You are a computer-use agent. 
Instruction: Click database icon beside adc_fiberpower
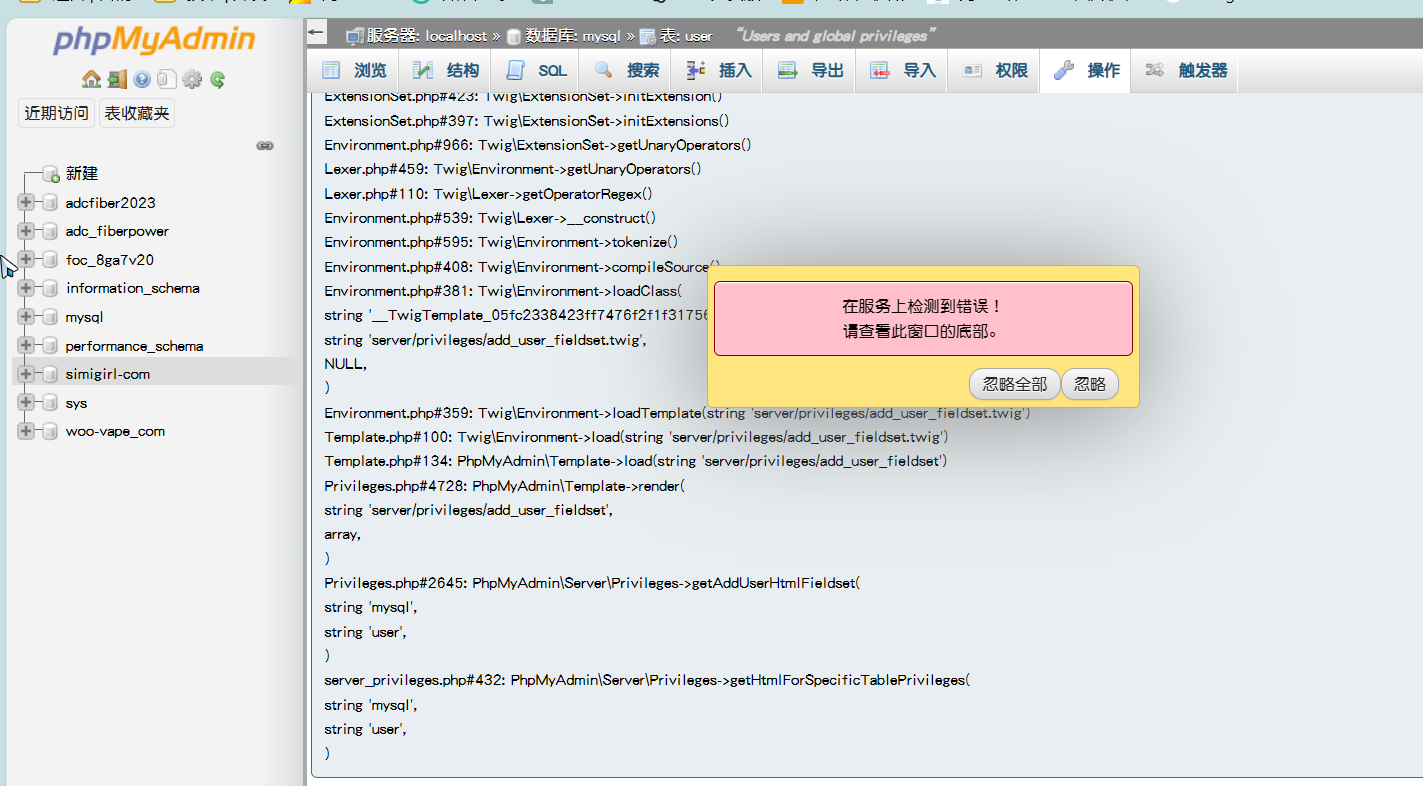pyautogui.click(x=49, y=231)
